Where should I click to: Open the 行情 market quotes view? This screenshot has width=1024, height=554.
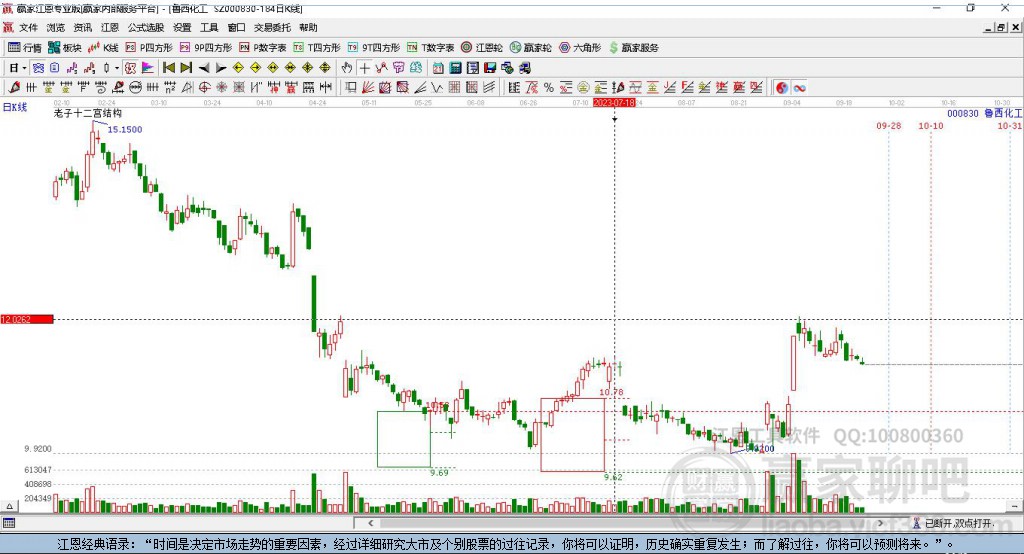coord(25,48)
